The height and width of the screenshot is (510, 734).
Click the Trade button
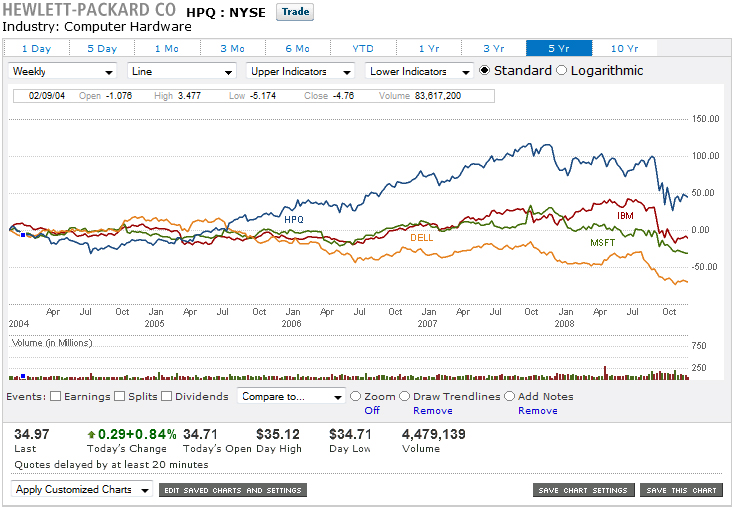click(x=295, y=12)
